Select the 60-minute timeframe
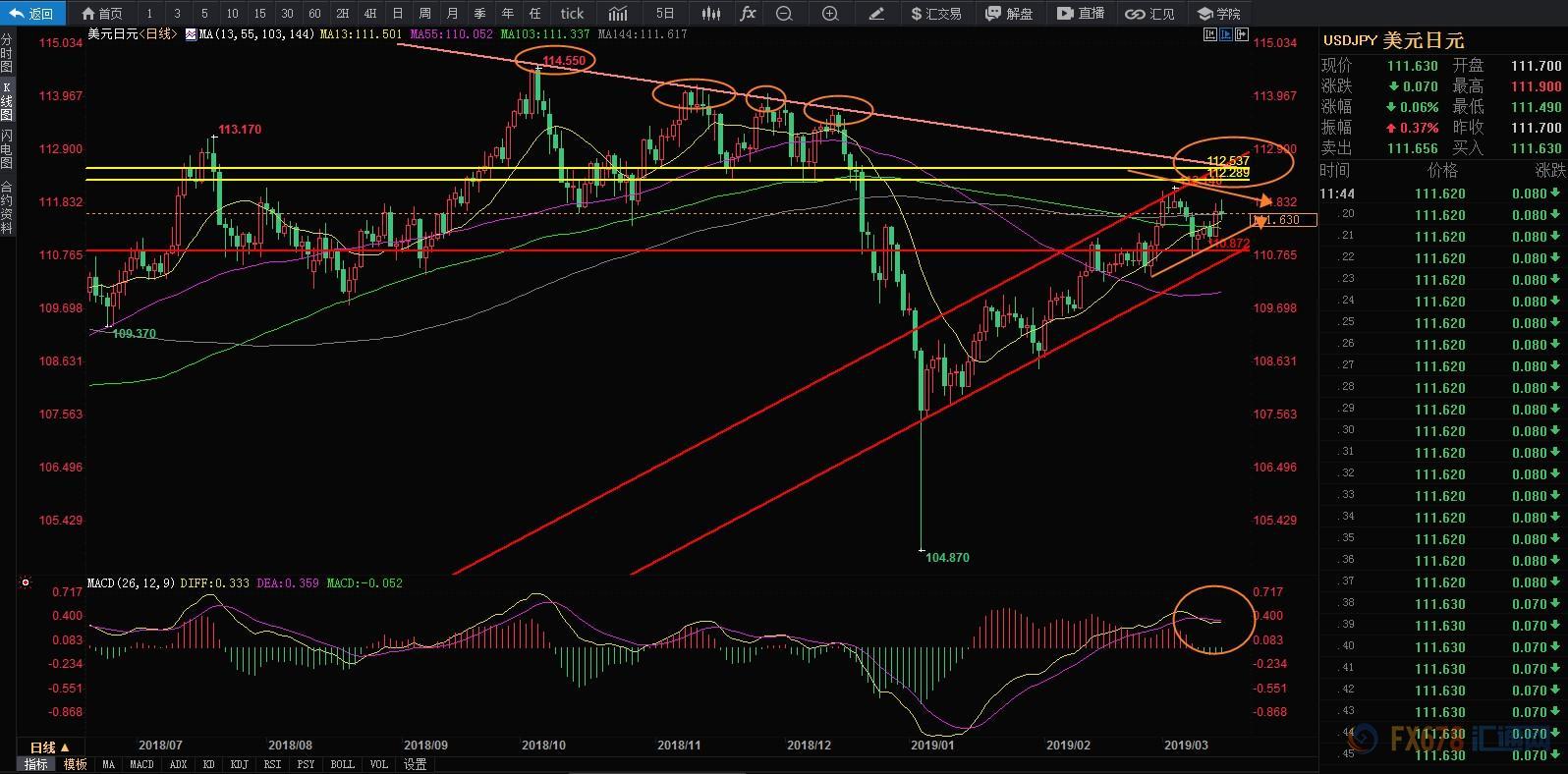Image resolution: width=1568 pixels, height=774 pixels. tap(314, 13)
